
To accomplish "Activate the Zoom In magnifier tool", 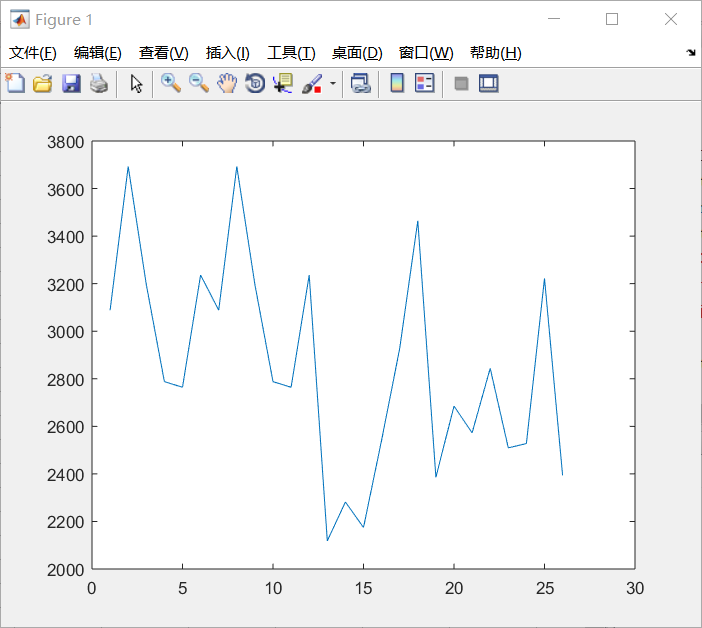I will 171,83.
